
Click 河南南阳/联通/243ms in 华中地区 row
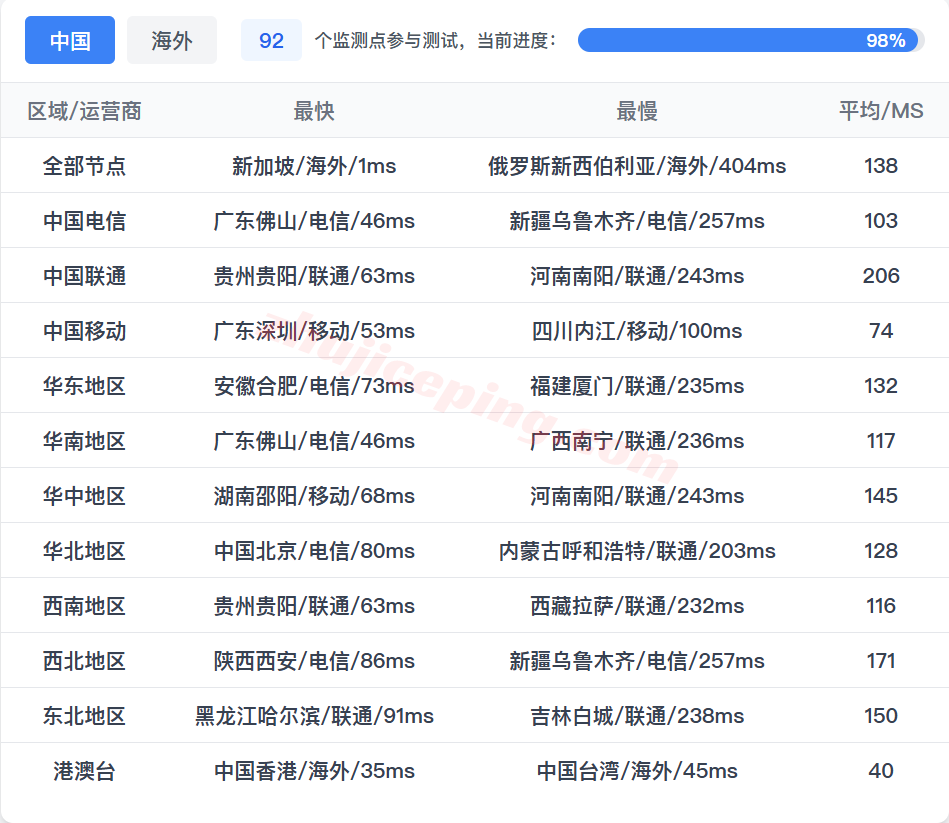(637, 496)
